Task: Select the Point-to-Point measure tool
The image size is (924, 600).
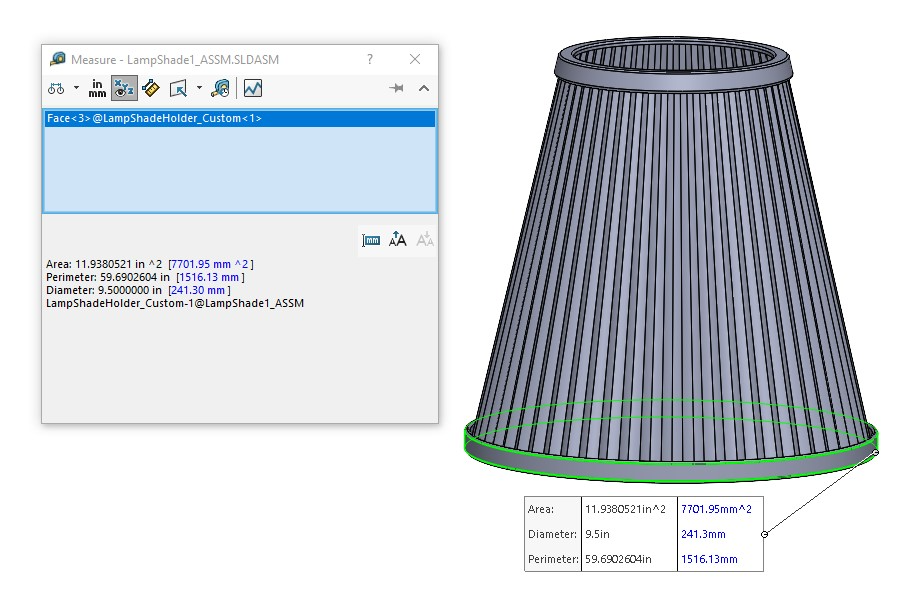Action: 151,88
